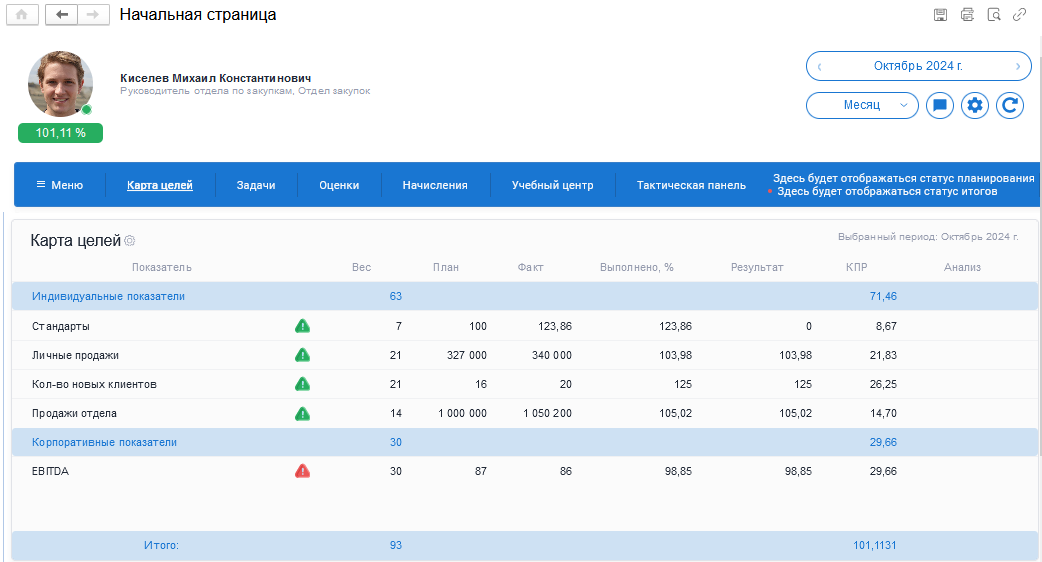
Task: Click the green status icon for Стандарты
Action: point(302,326)
